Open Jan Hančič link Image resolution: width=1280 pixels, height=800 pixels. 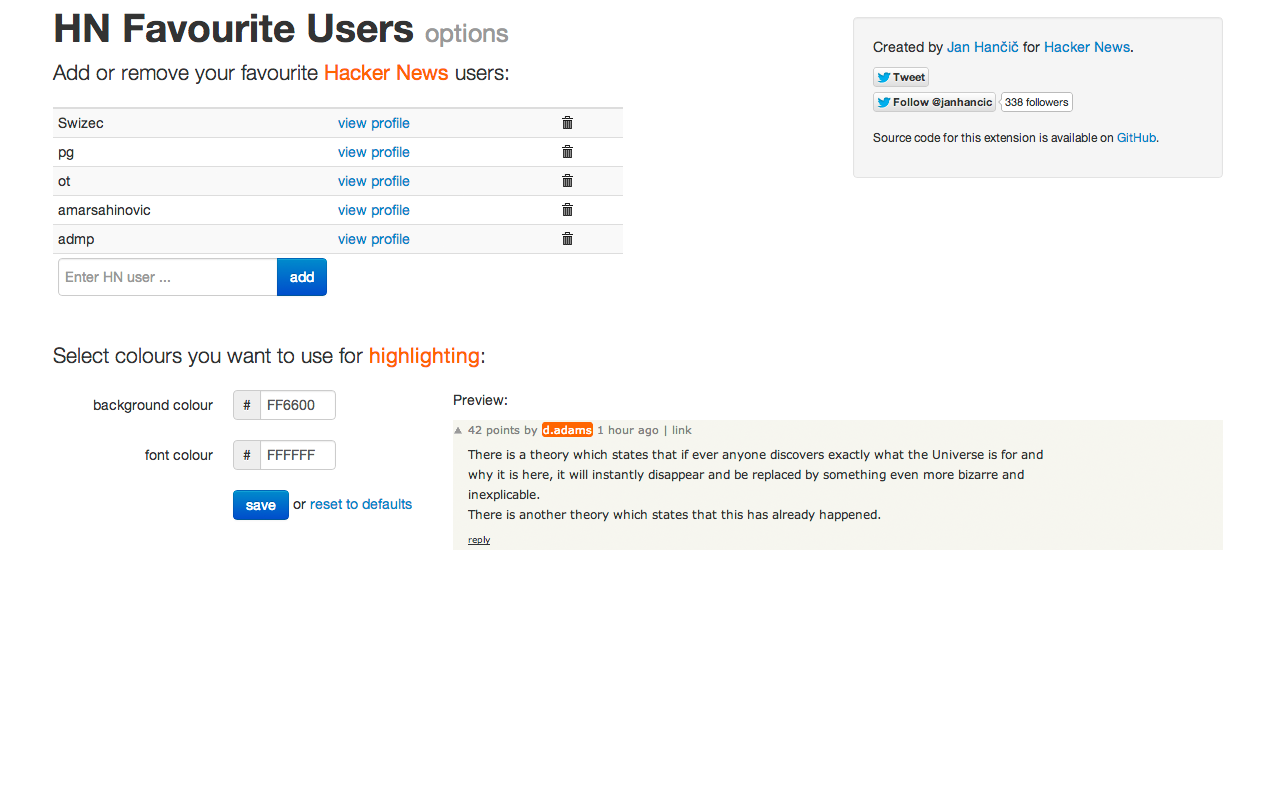(x=983, y=47)
